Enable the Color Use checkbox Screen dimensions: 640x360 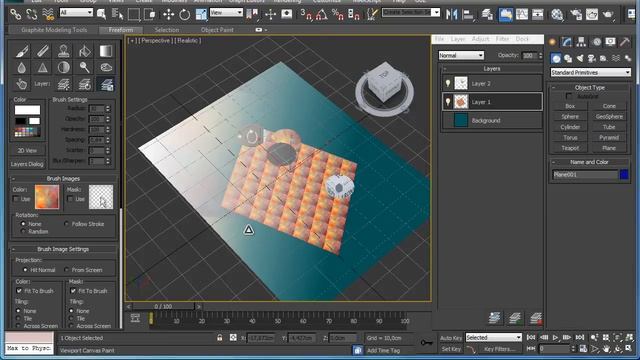pos(16,199)
